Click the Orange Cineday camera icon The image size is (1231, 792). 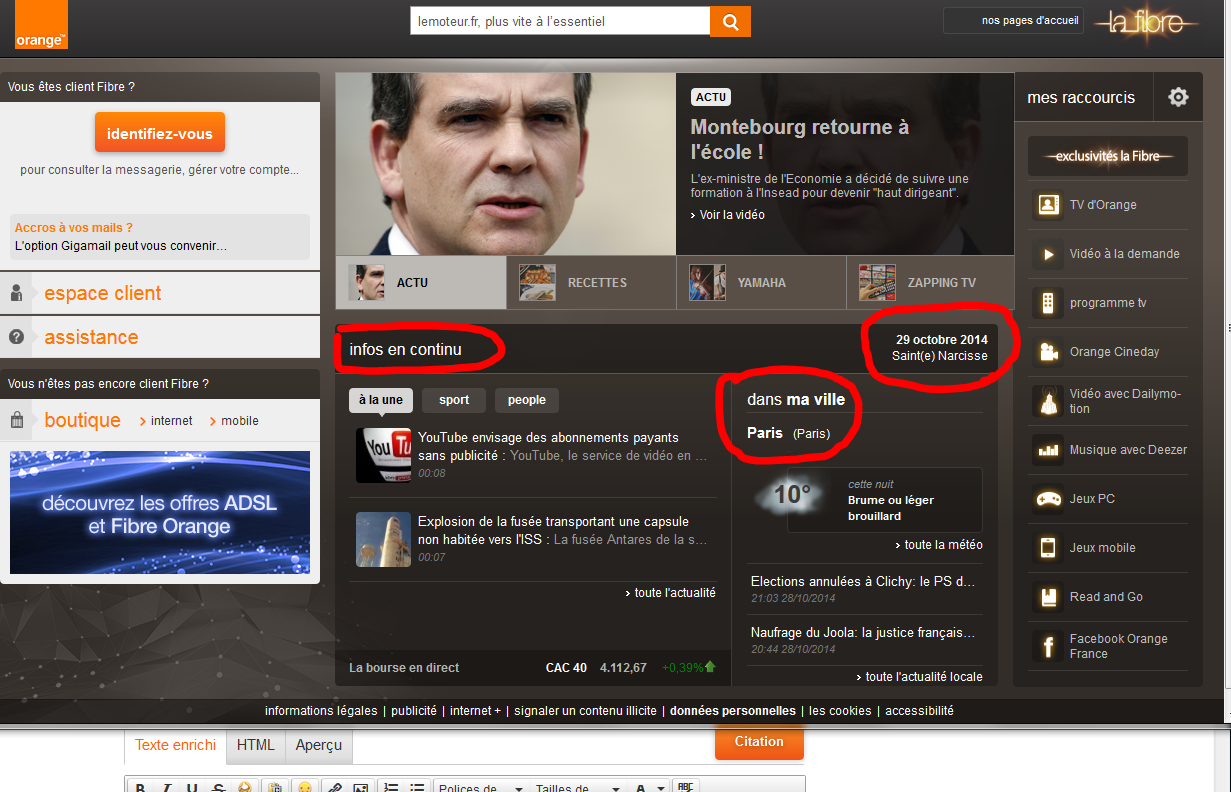click(x=1048, y=352)
